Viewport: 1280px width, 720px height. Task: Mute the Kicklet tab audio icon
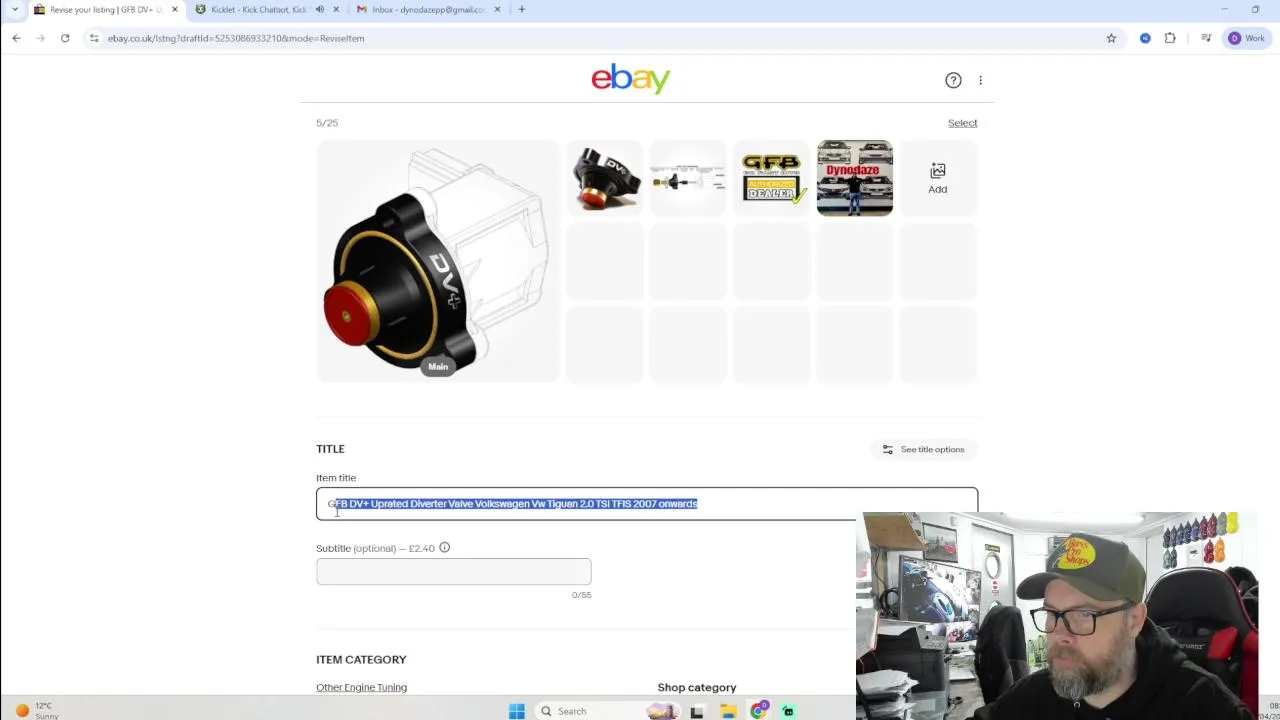[320, 9]
